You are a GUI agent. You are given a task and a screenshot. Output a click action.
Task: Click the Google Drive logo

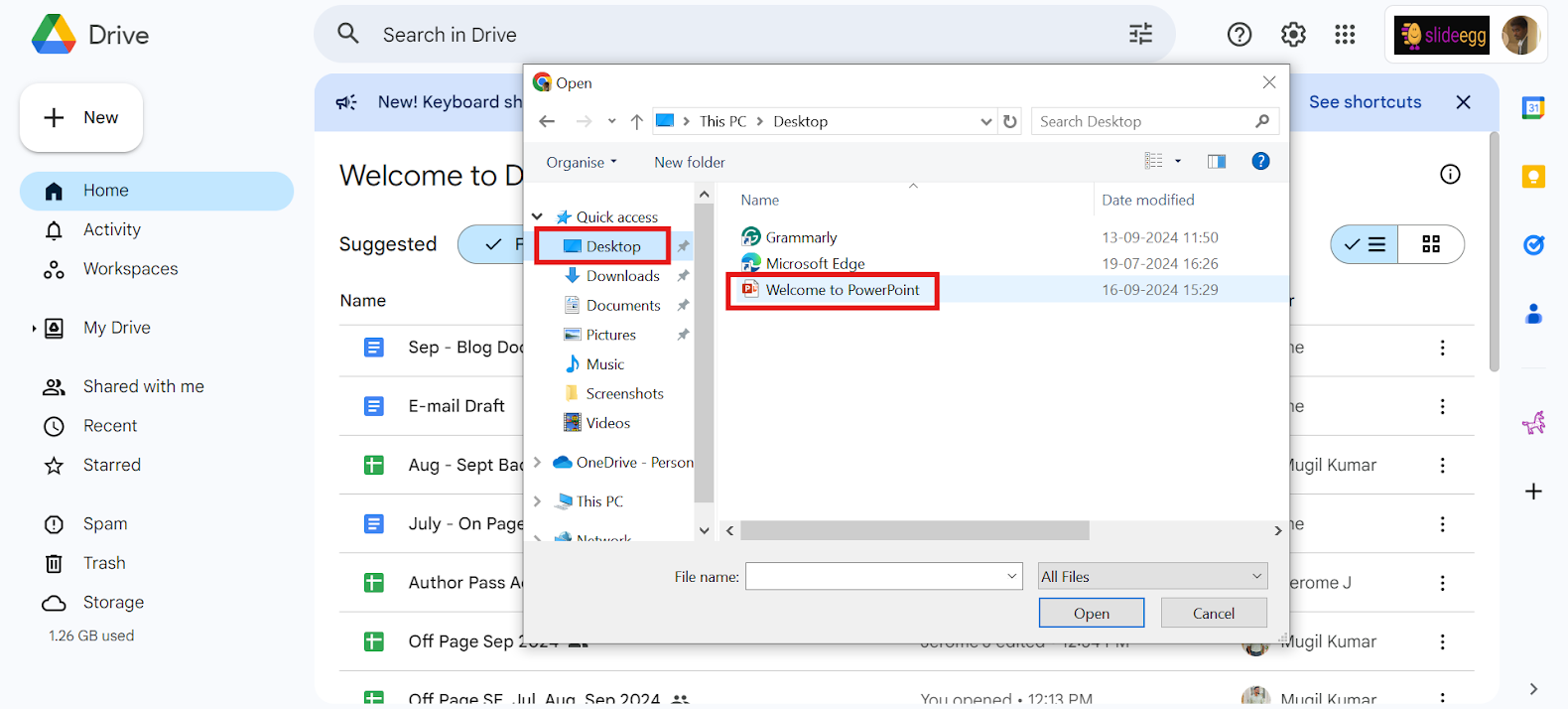54,35
